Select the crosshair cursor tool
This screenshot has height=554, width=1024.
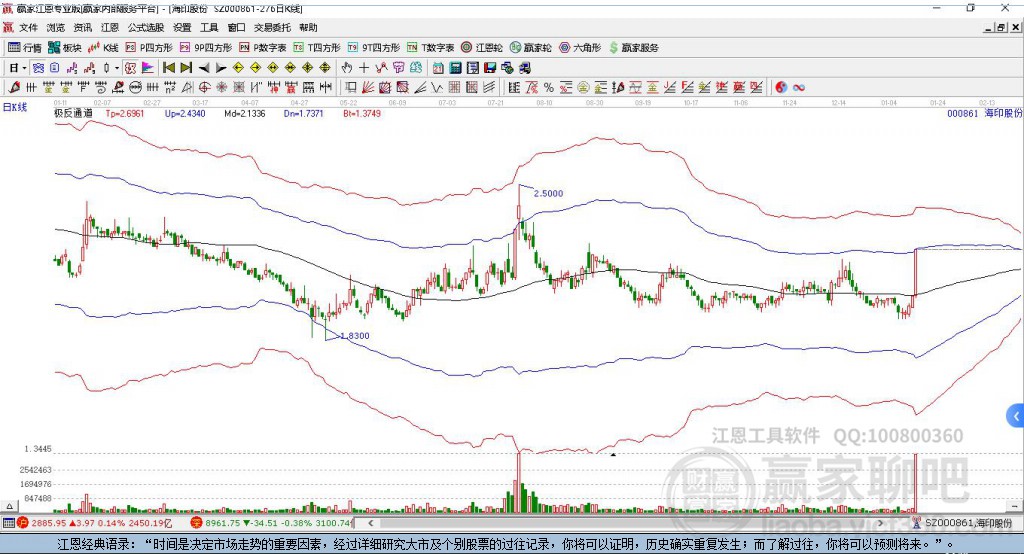point(364,68)
